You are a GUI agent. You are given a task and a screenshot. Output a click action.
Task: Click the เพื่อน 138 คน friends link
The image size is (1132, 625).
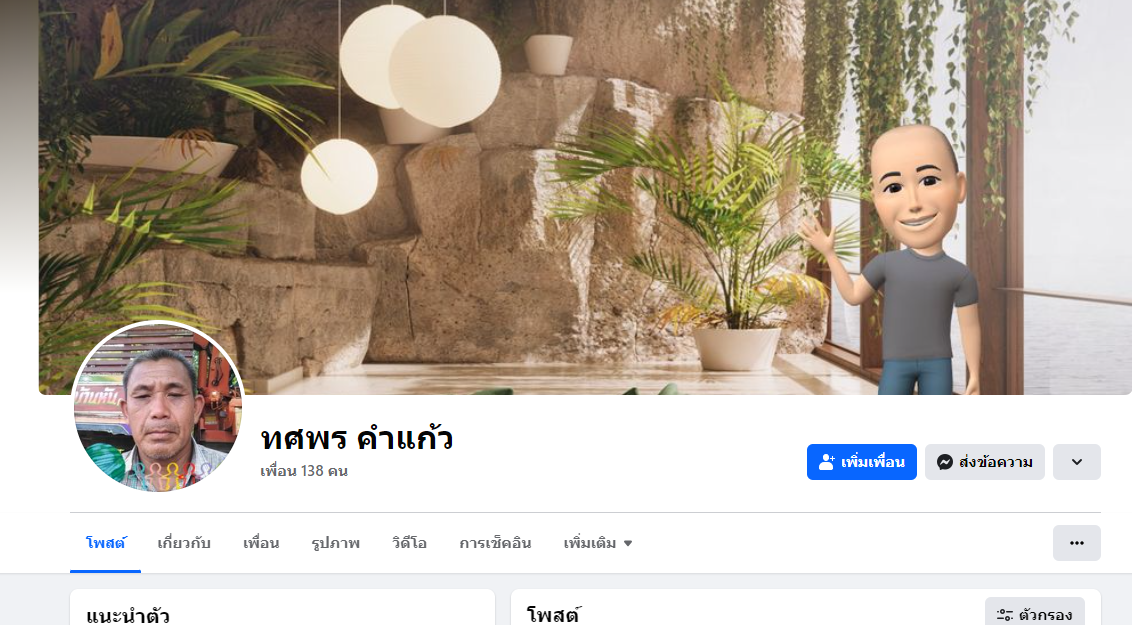(x=304, y=471)
